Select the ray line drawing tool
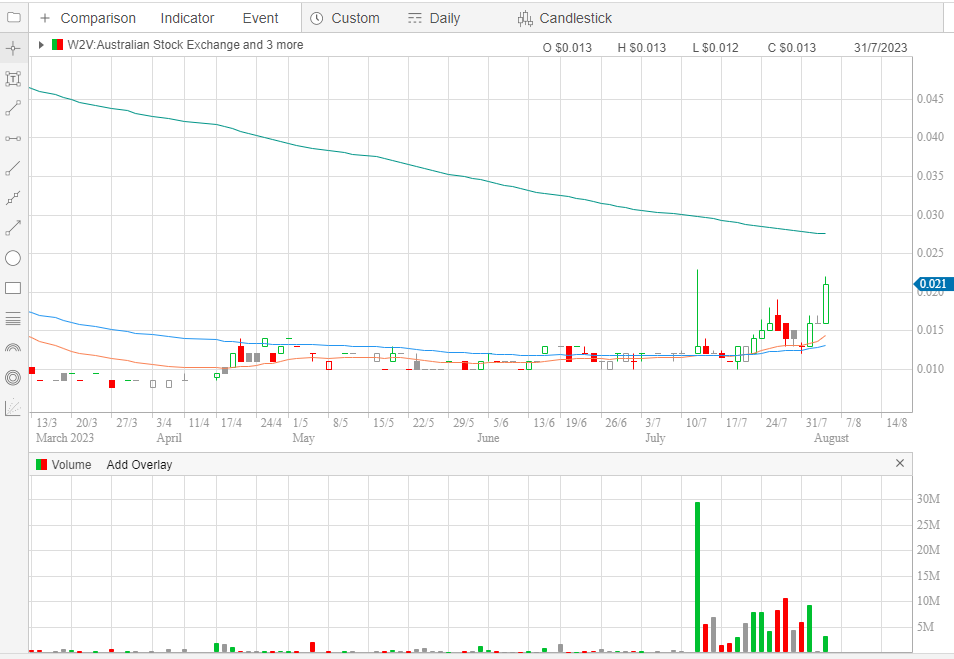This screenshot has height=659, width=954. (x=13, y=169)
